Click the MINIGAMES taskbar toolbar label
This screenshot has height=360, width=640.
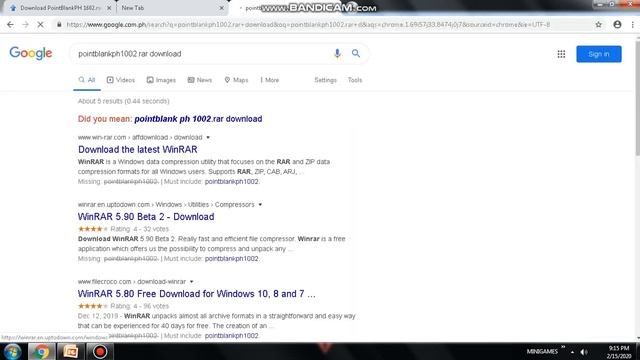[542, 351]
